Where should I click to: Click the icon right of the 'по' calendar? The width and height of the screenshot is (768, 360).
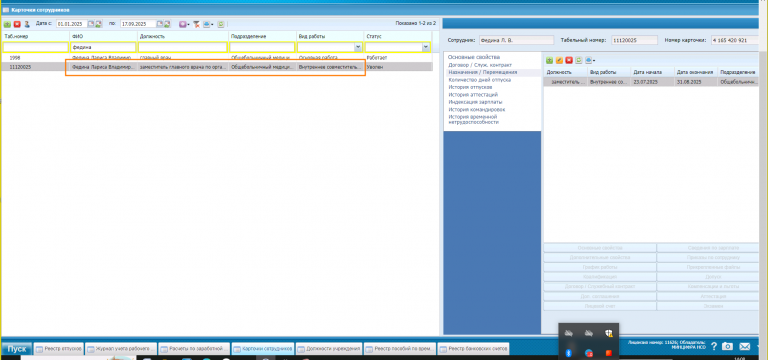pos(167,24)
